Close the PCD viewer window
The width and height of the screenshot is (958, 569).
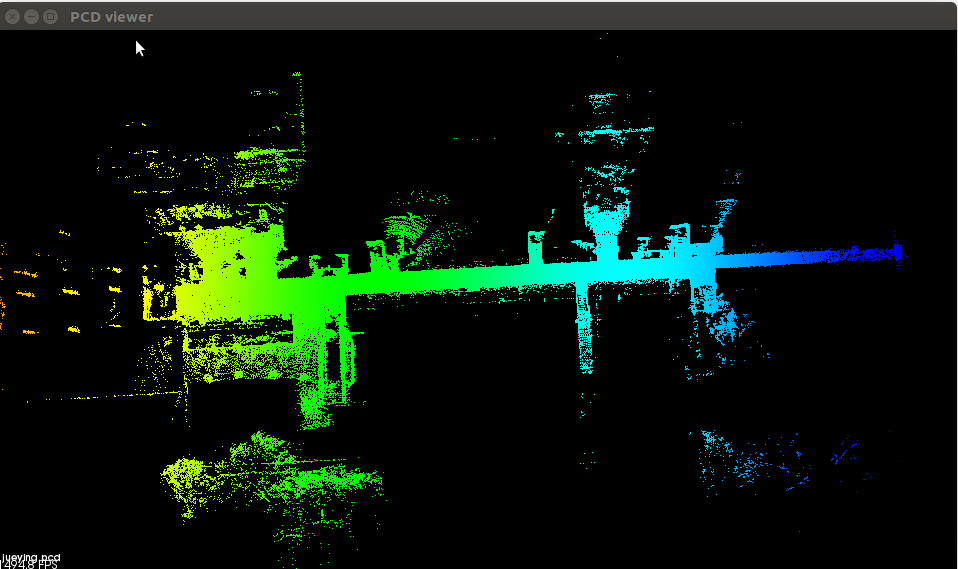[12, 17]
